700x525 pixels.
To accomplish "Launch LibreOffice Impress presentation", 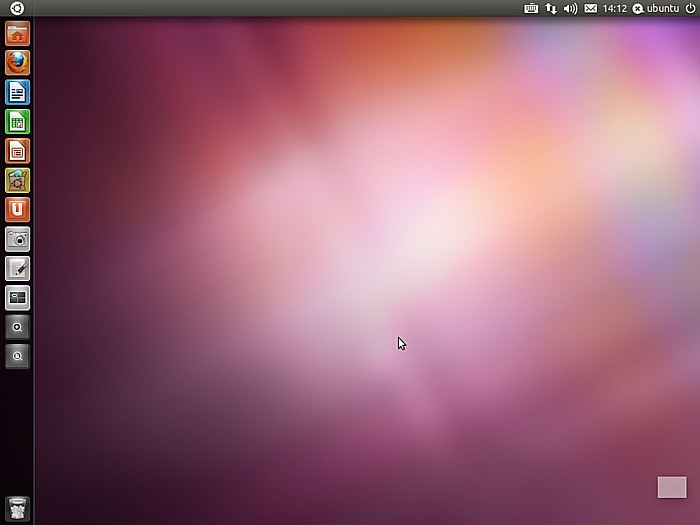I will (17, 151).
